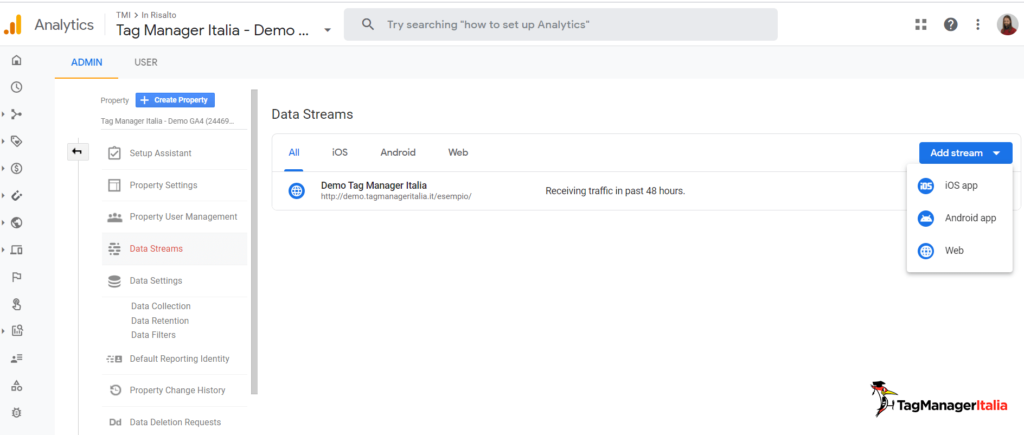The image size is (1024, 435).
Task: Open the Home icon in left sidebar
Action: point(16,61)
